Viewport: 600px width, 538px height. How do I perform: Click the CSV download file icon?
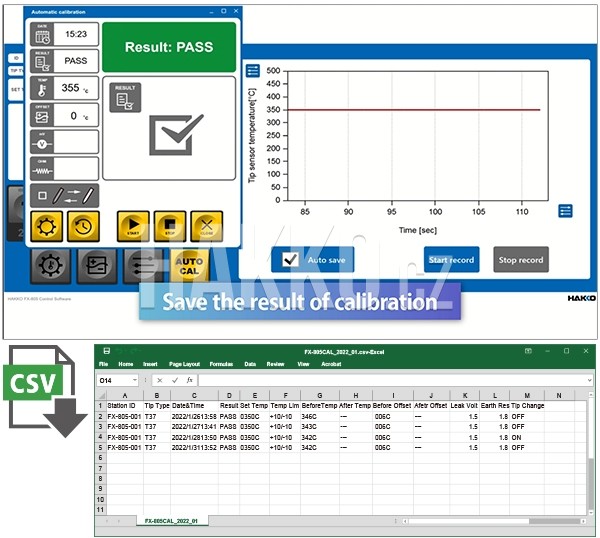pyautogui.click(x=44, y=391)
